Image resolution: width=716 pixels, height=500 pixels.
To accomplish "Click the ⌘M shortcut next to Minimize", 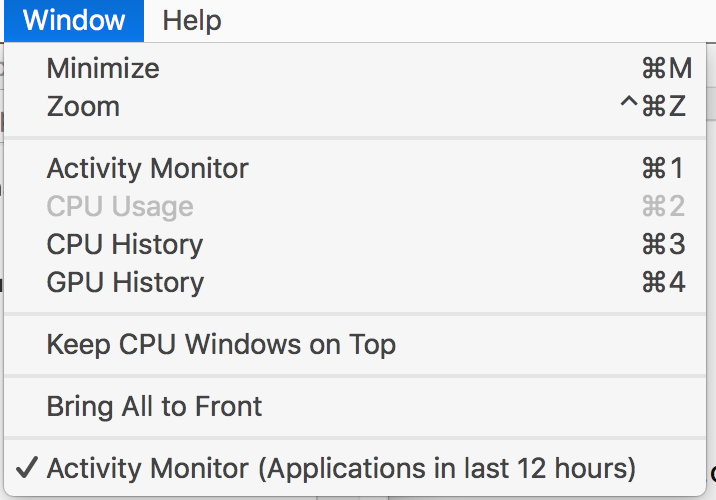I will coord(666,68).
